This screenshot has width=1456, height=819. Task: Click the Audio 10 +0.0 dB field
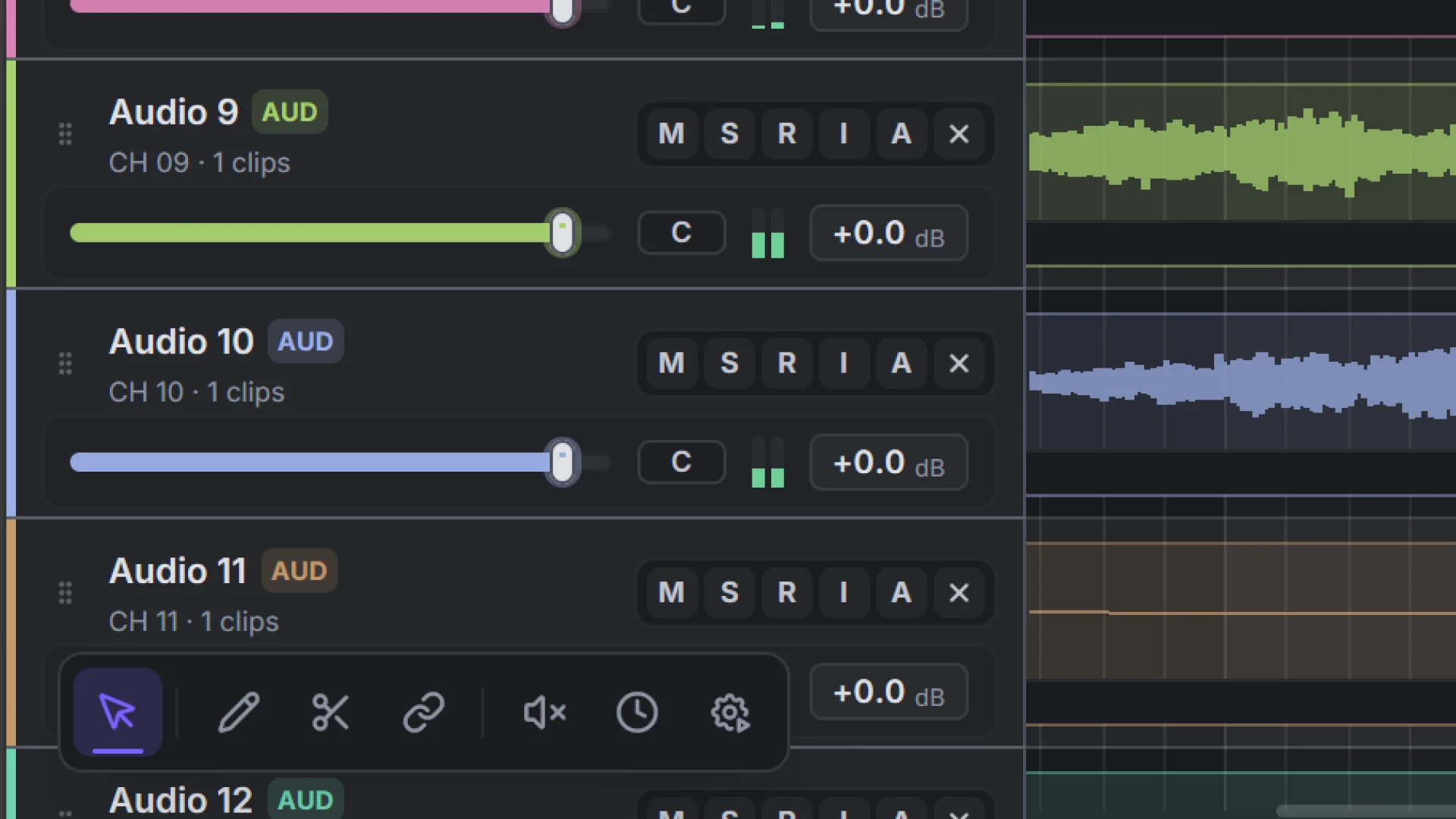[889, 463]
